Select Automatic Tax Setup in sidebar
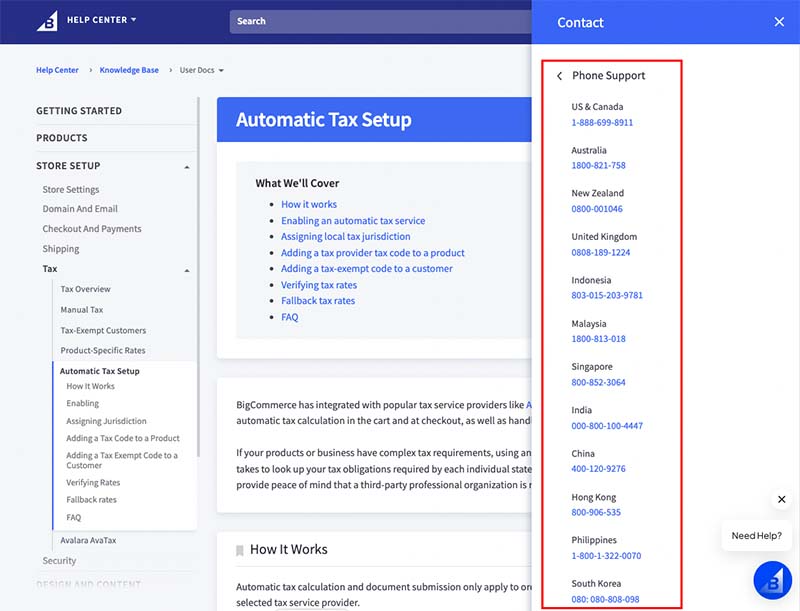Image resolution: width=800 pixels, height=611 pixels. (99, 371)
